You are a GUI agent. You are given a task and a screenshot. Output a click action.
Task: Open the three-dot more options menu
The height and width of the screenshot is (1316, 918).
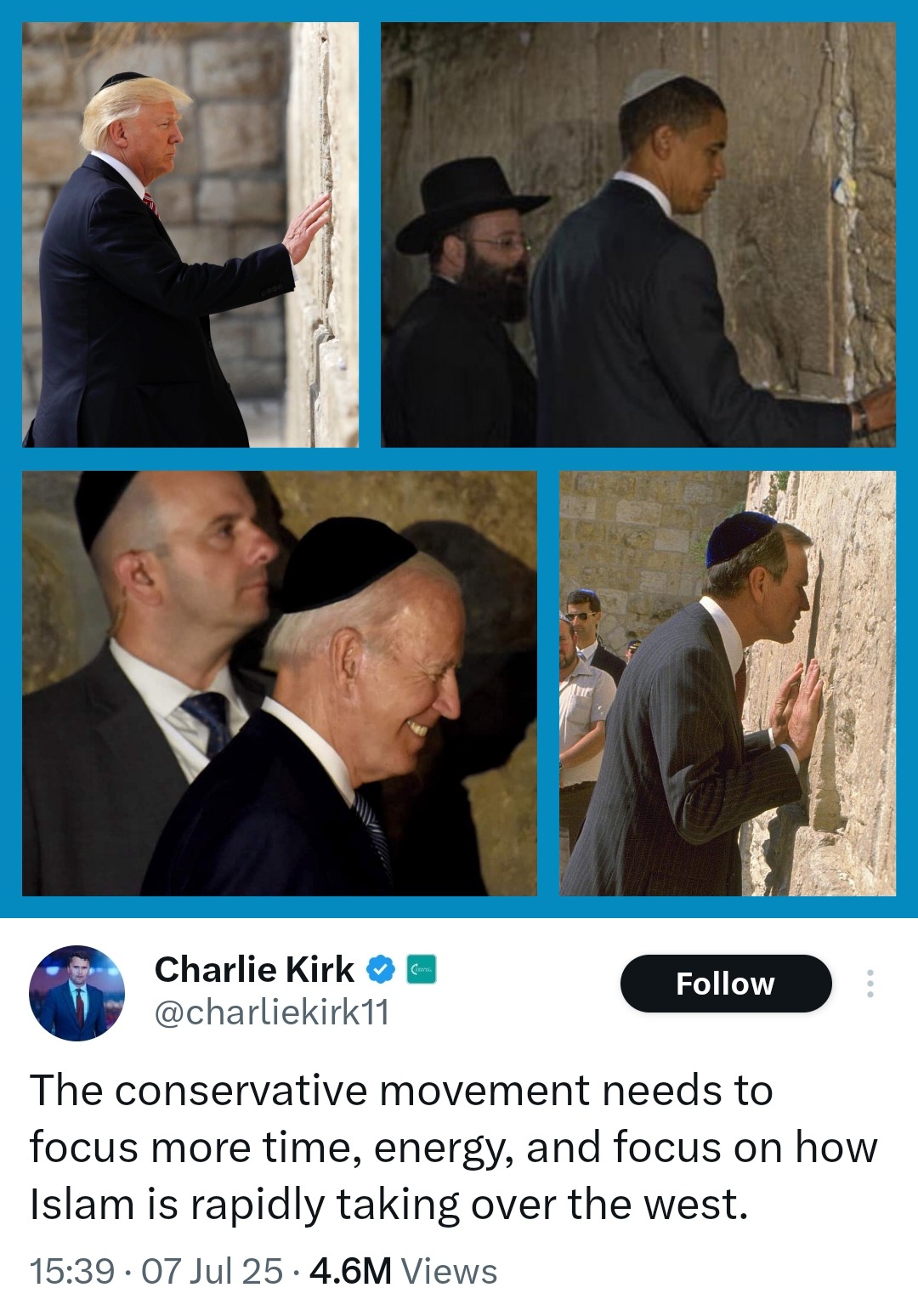click(869, 984)
